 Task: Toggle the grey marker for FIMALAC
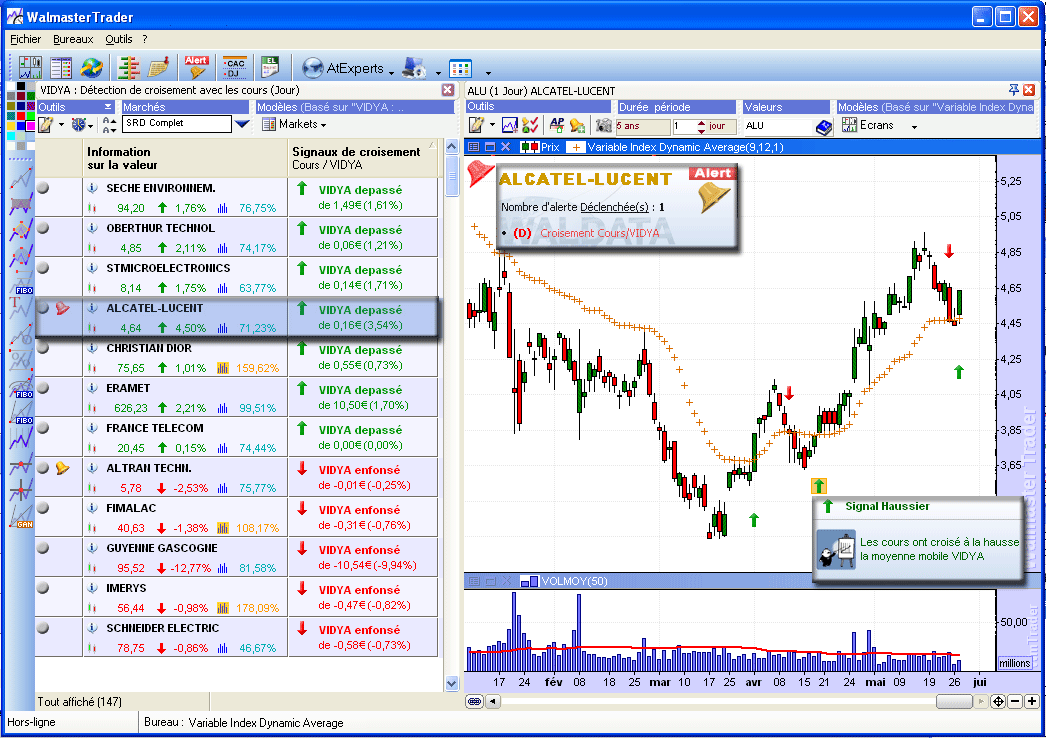(43, 508)
